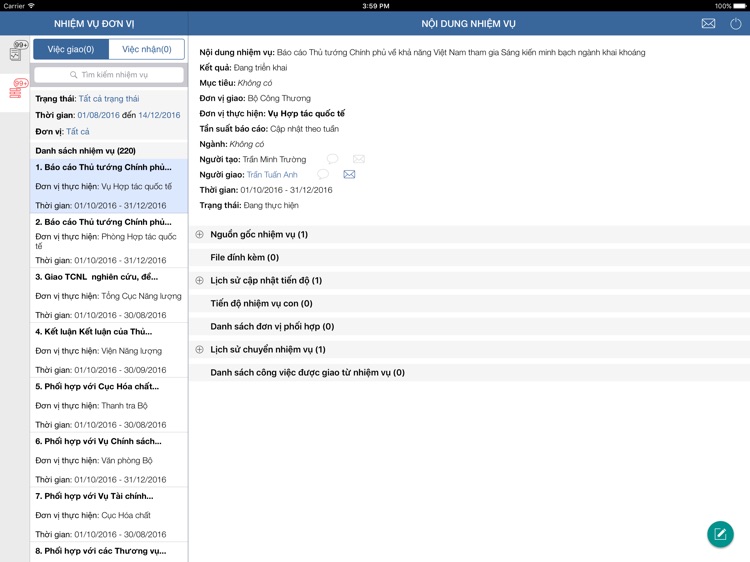Viewport: 750px width, 562px height.
Task: Switch to Việc nhận(0) tab
Action: tap(146, 49)
